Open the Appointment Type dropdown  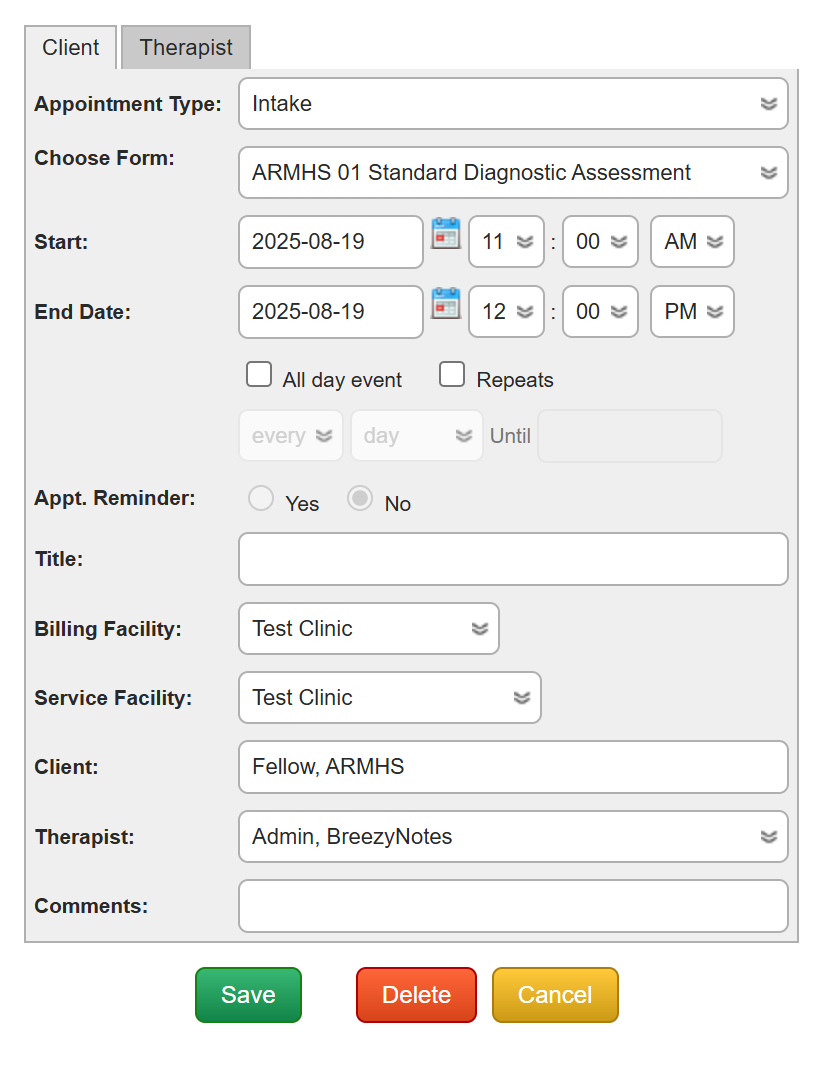[513, 104]
